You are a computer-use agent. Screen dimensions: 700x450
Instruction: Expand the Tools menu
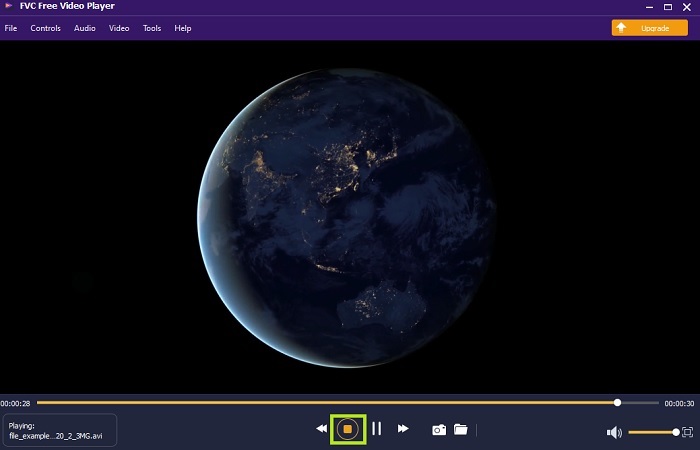[152, 28]
